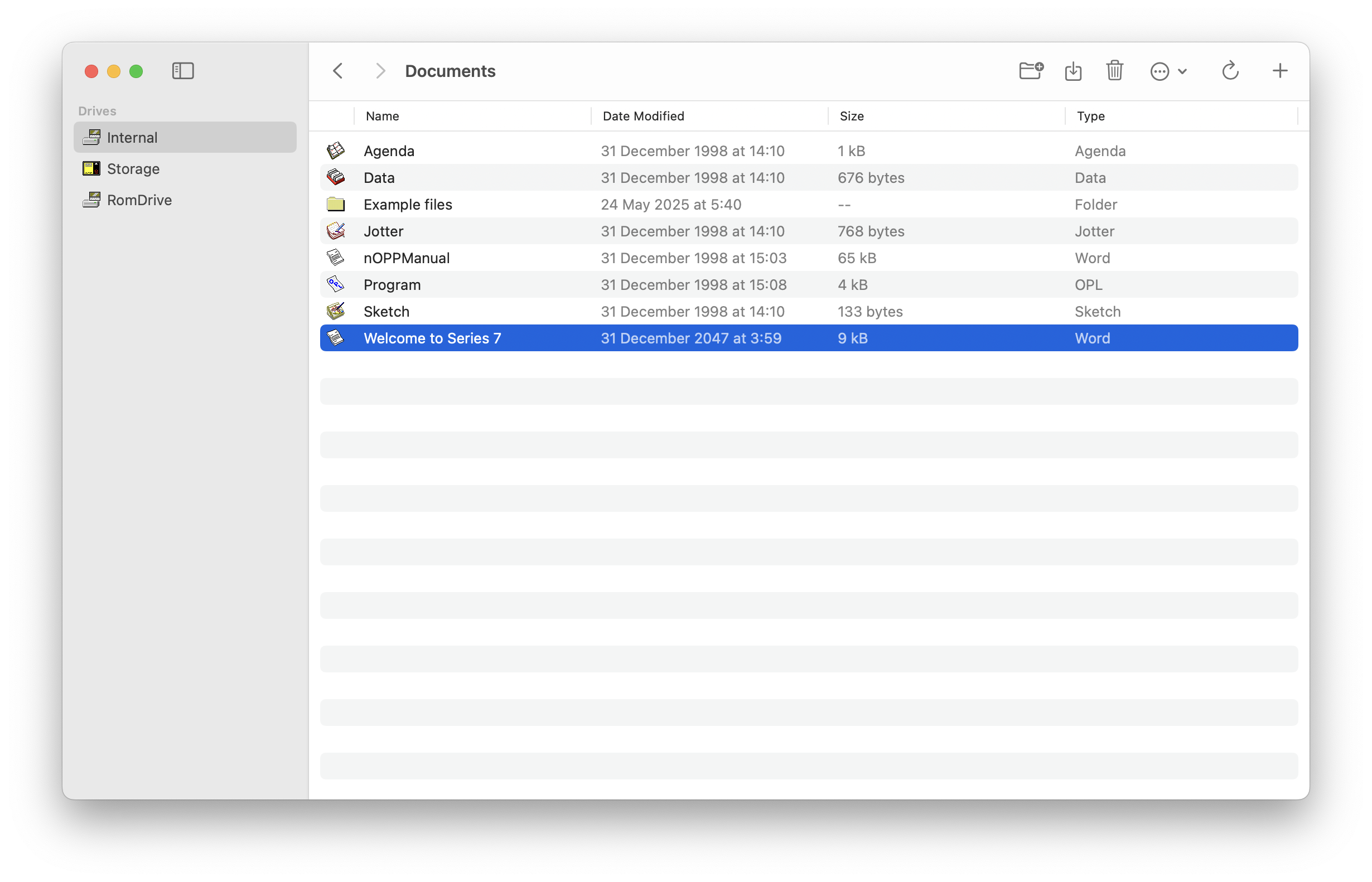Create a new folder via toolbar icon
The height and width of the screenshot is (882, 1372).
(x=1031, y=70)
